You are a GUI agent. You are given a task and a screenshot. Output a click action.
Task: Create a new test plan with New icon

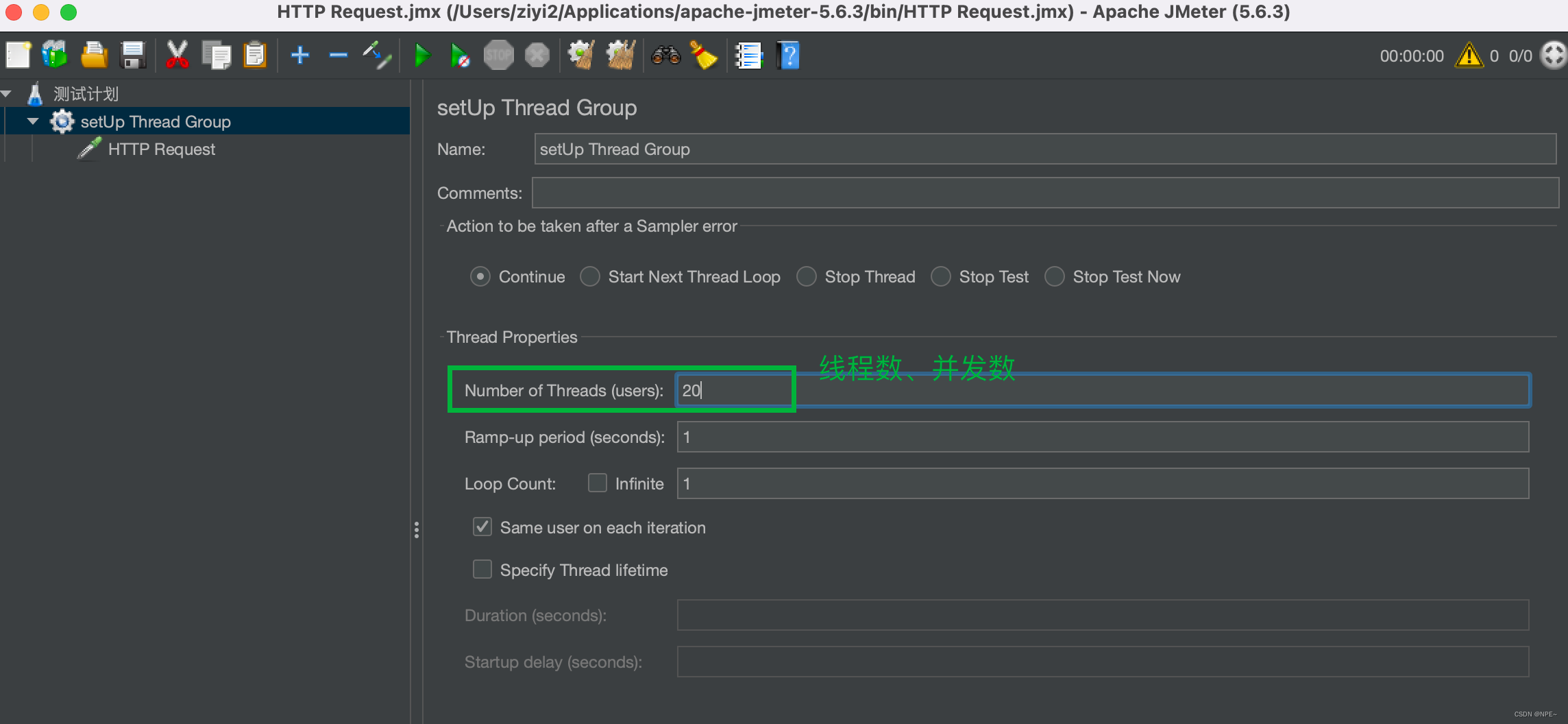(x=18, y=56)
